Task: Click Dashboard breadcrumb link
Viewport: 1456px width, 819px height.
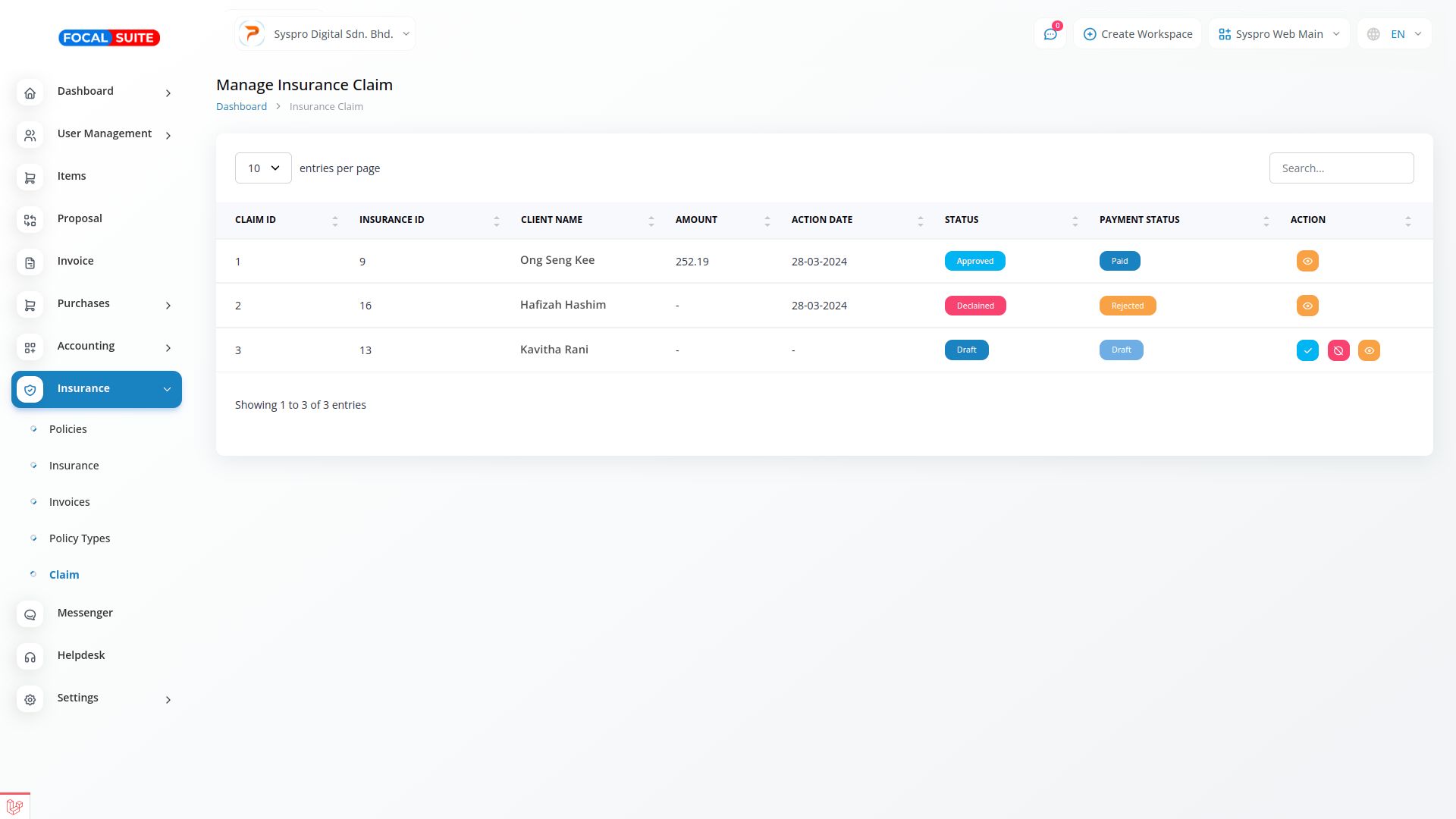Action: (x=241, y=106)
